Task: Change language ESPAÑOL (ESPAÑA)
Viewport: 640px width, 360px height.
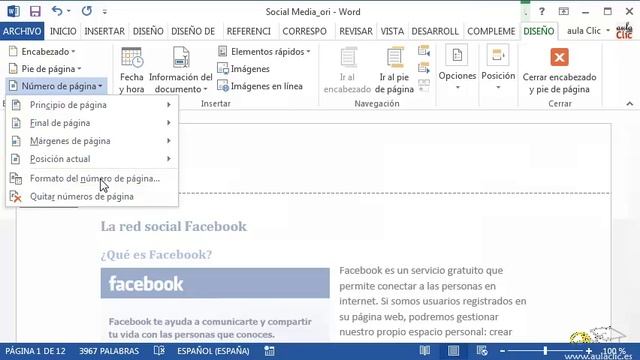Action: 213,351
